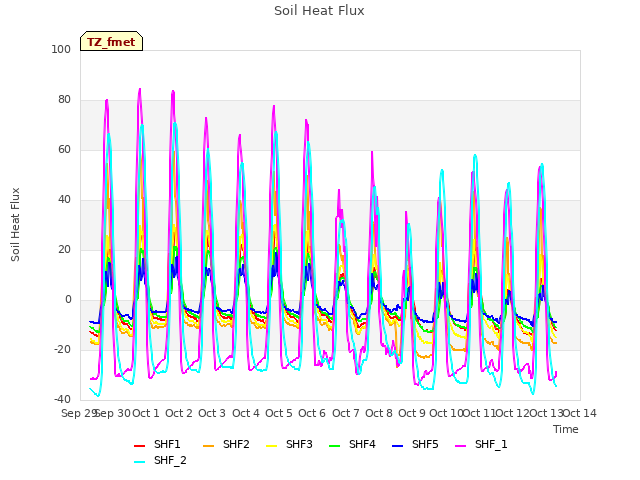
Task: Click the Oct 14 x-axis tick label
Action: pyautogui.click(x=580, y=413)
